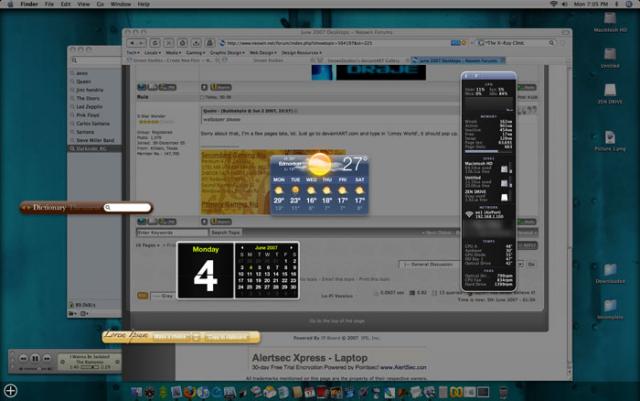This screenshot has width=640, height=401.
Task: Pause playback in the iTunes widget
Action: pos(35,359)
